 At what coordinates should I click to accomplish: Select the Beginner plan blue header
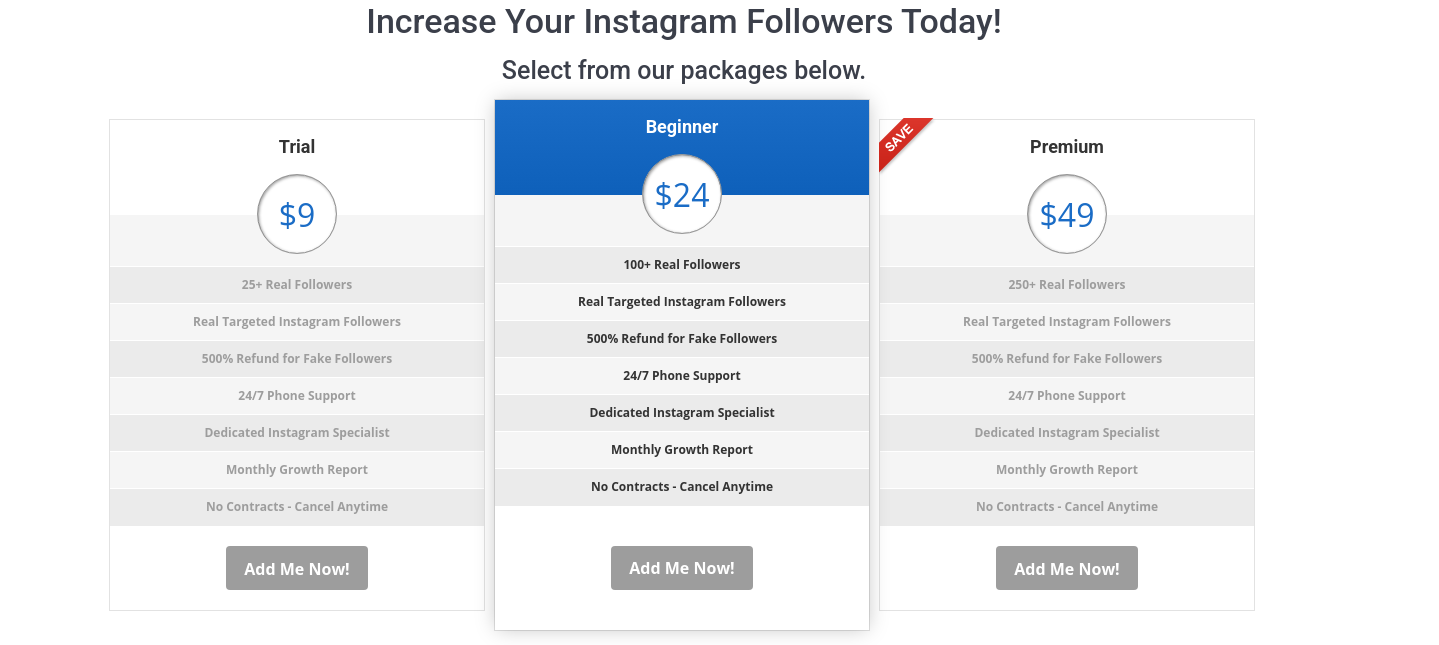pyautogui.click(x=682, y=147)
